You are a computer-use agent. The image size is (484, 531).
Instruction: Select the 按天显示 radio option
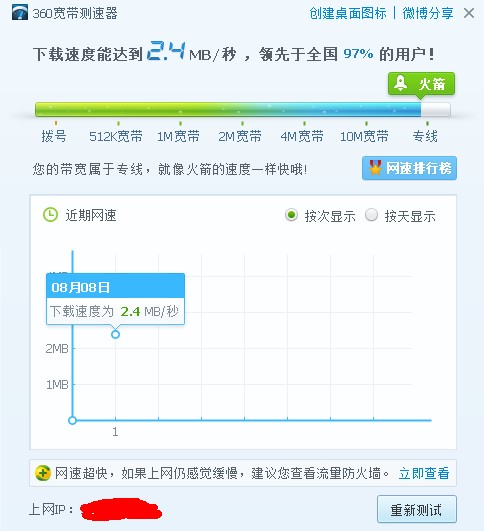[x=371, y=215]
